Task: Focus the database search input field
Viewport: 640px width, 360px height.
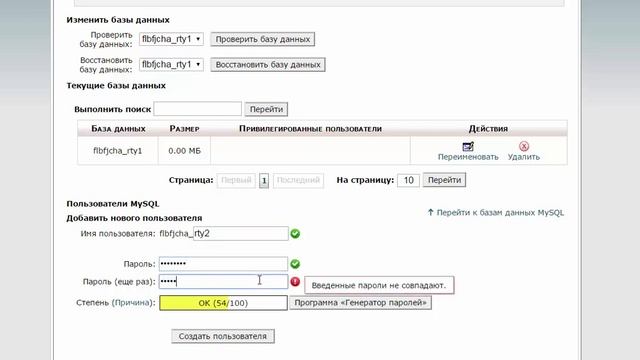Action: (198, 109)
